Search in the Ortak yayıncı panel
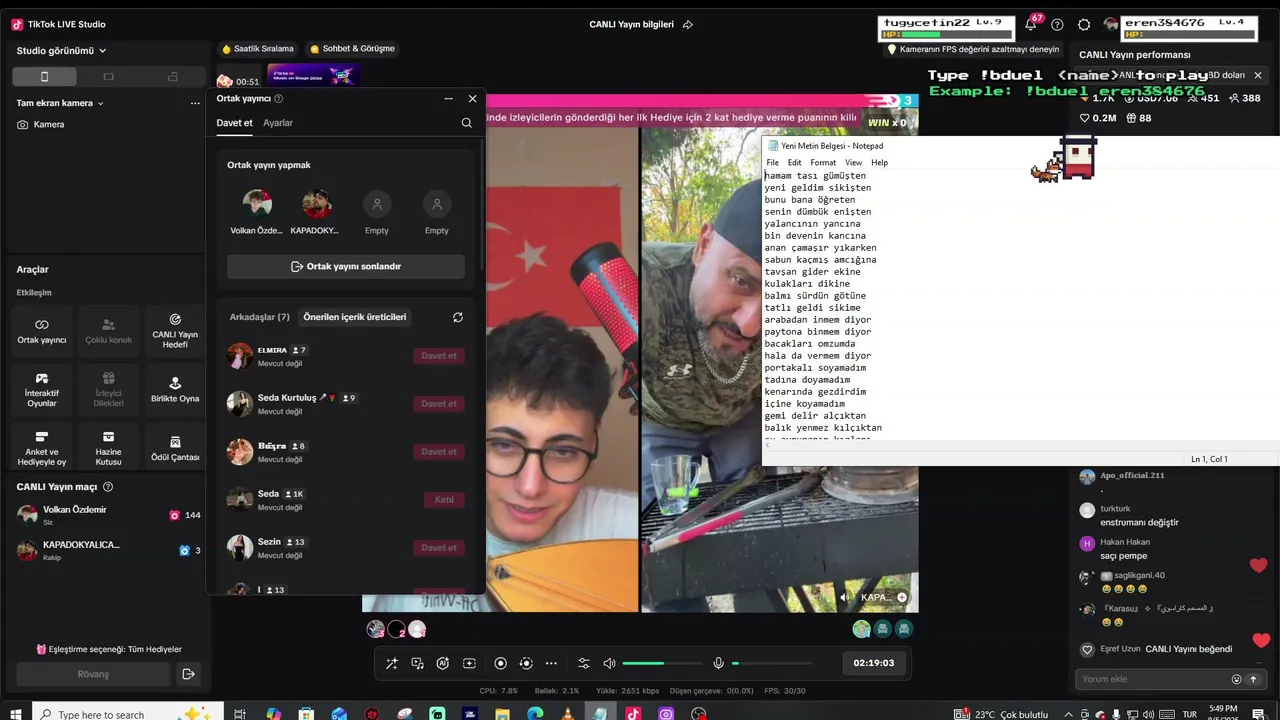This screenshot has width=1280, height=720. point(467,123)
